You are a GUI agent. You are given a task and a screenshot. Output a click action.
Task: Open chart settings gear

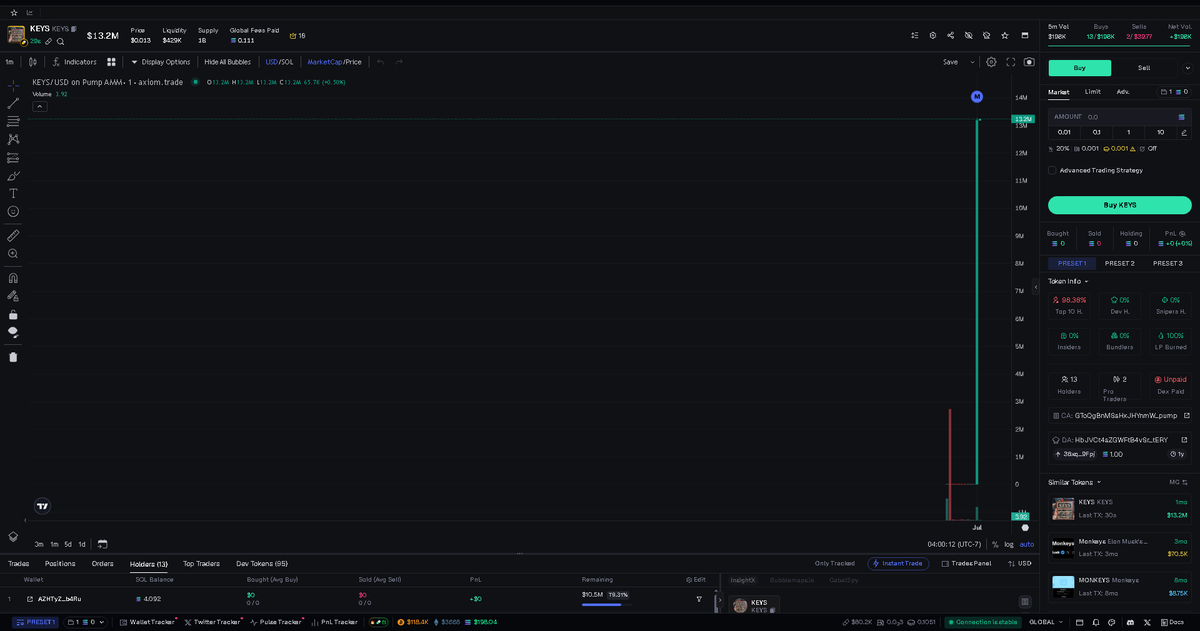[x=991, y=62]
